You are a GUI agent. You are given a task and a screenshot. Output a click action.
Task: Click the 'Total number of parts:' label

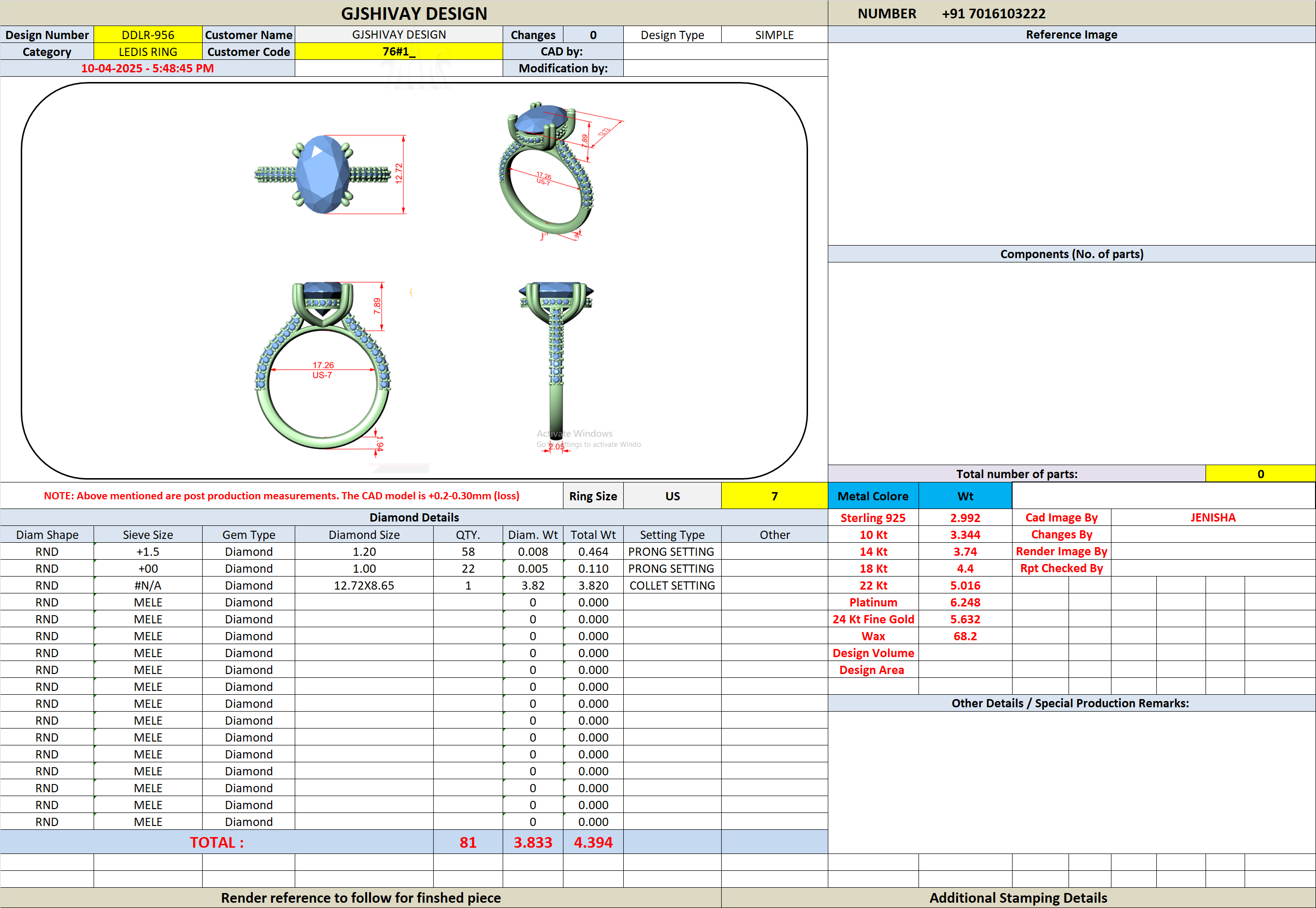(x=1017, y=474)
